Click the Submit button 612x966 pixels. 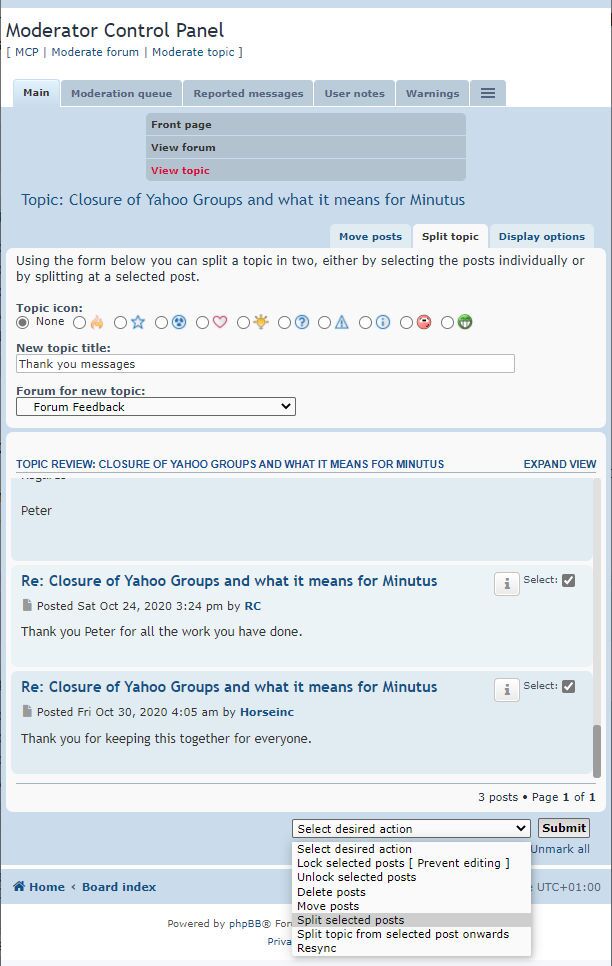pos(564,828)
